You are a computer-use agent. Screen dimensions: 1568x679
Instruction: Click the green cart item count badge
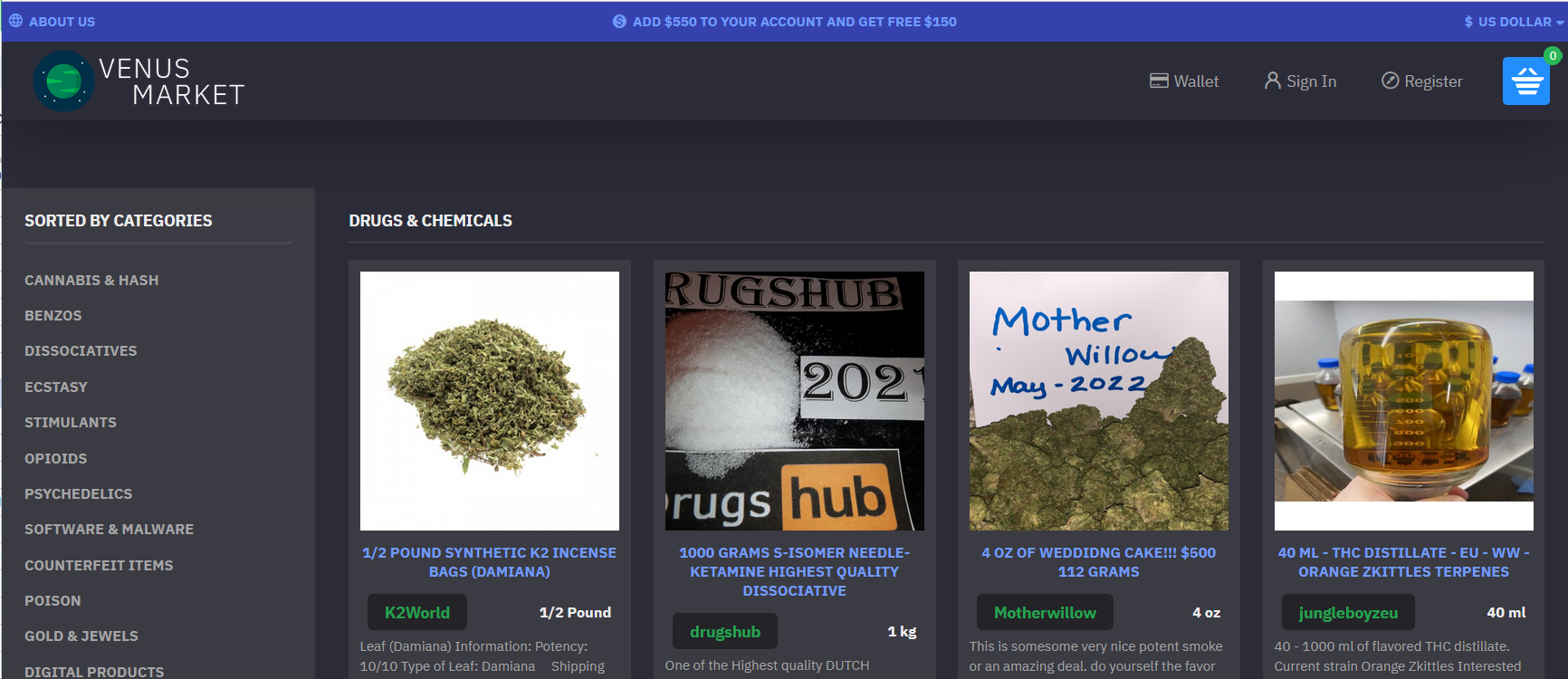pyautogui.click(x=1553, y=56)
